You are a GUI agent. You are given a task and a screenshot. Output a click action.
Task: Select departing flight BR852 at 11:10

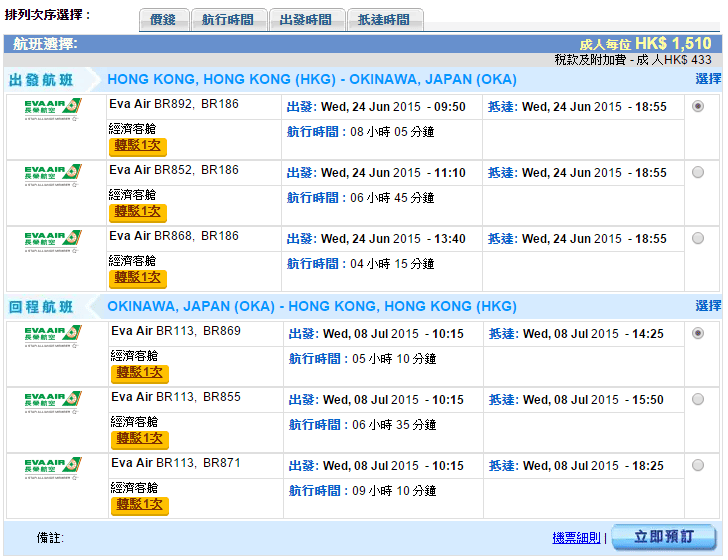point(697,172)
